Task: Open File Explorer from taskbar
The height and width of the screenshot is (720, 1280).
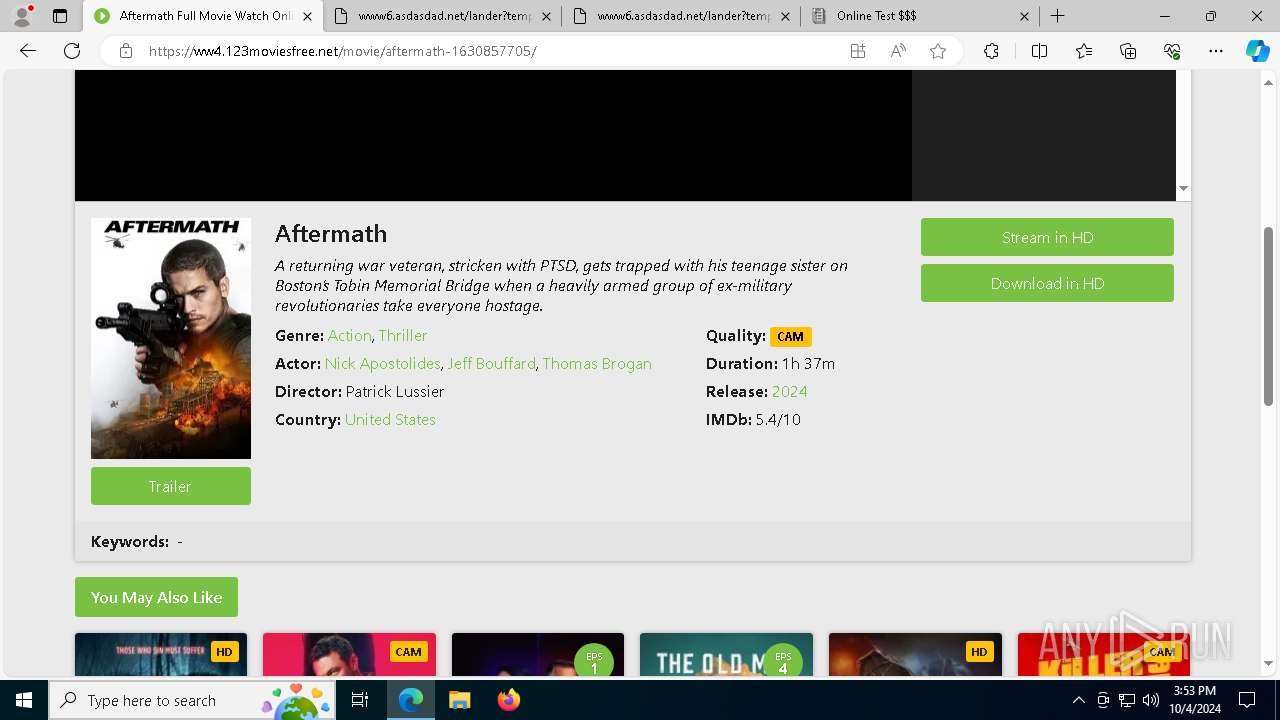Action: 460,700
